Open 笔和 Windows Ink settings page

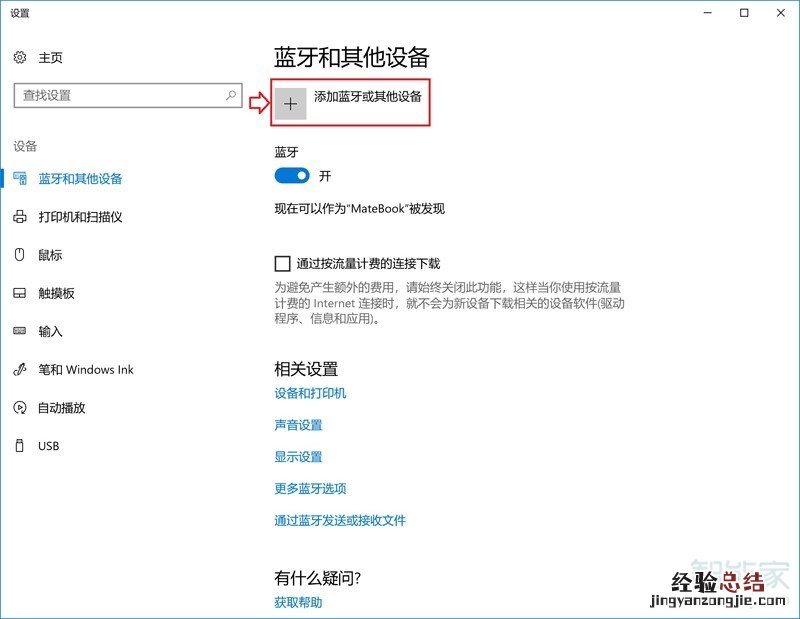point(85,370)
